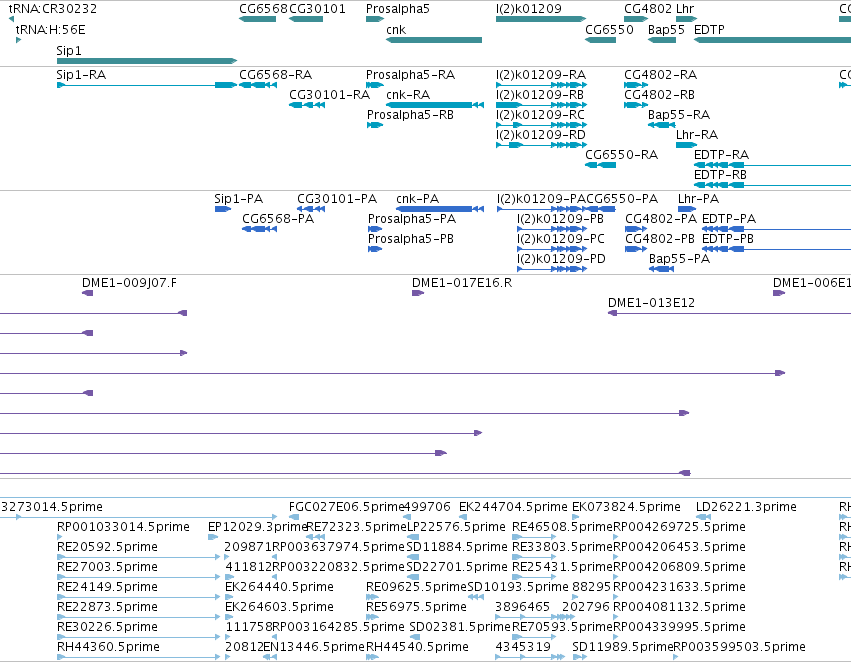Click the CG30101 gene label in top track
This screenshot has height=662, width=851.
317,9
